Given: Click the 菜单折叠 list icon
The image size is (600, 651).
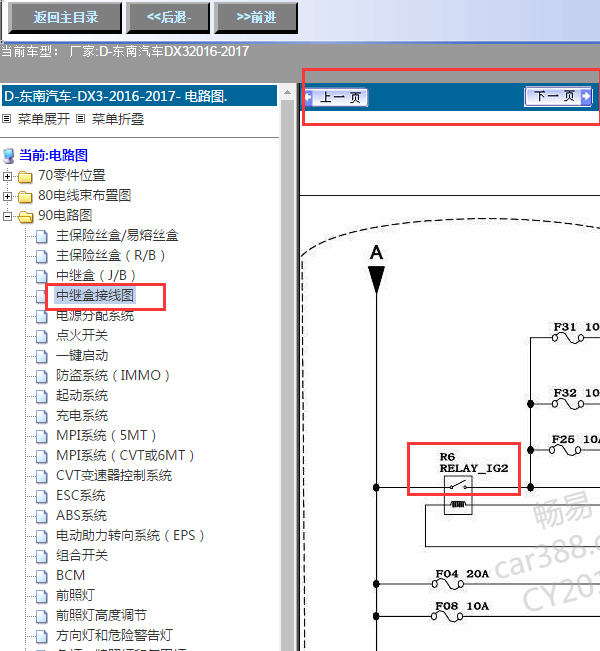Looking at the screenshot, I should click(81, 119).
